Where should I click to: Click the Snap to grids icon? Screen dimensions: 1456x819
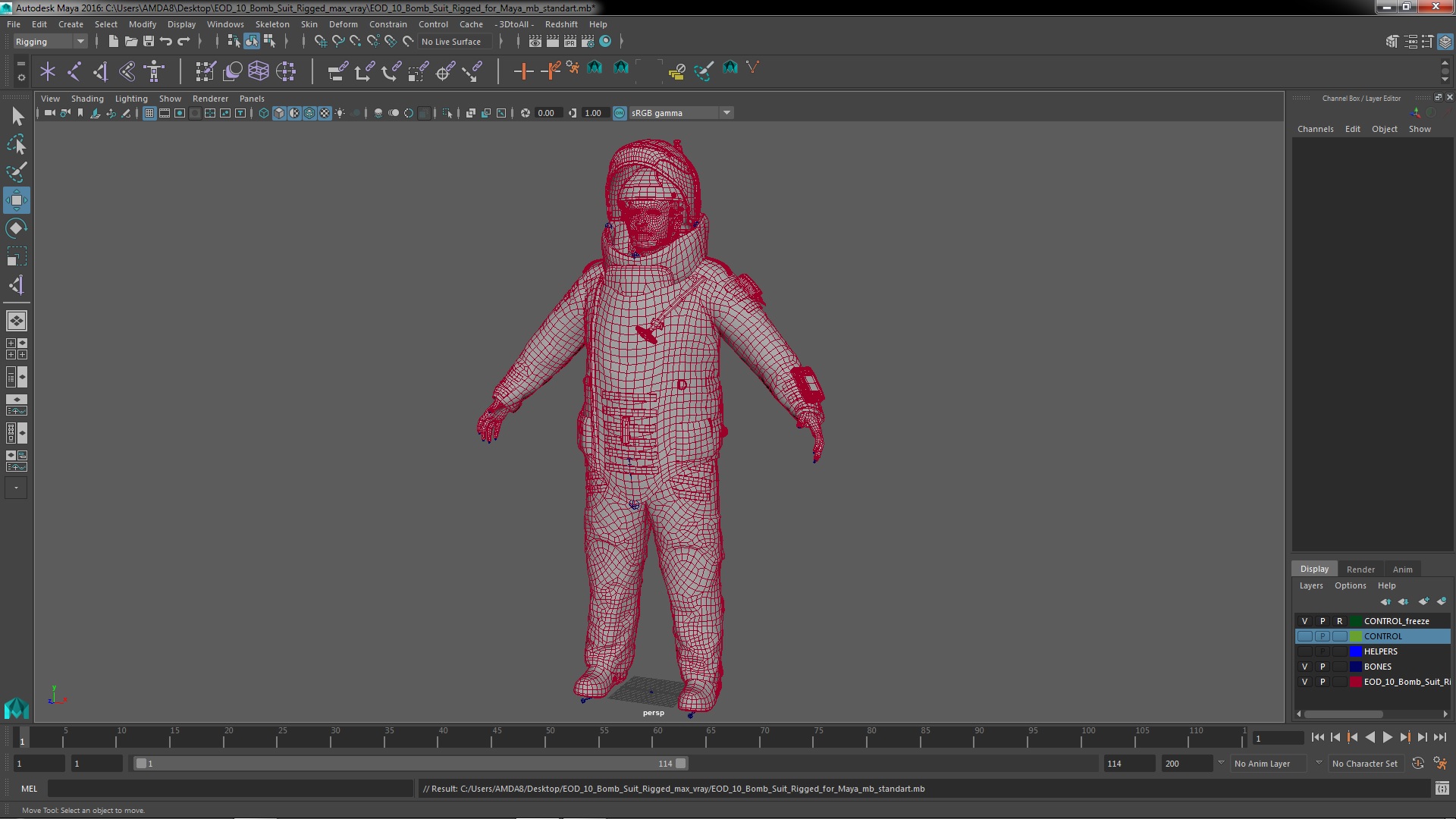[321, 42]
